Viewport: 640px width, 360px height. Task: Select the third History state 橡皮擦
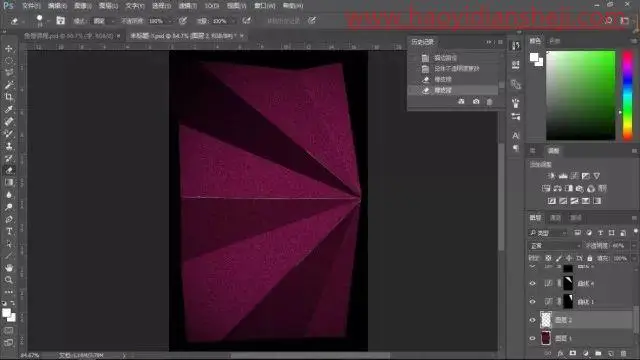click(453, 79)
